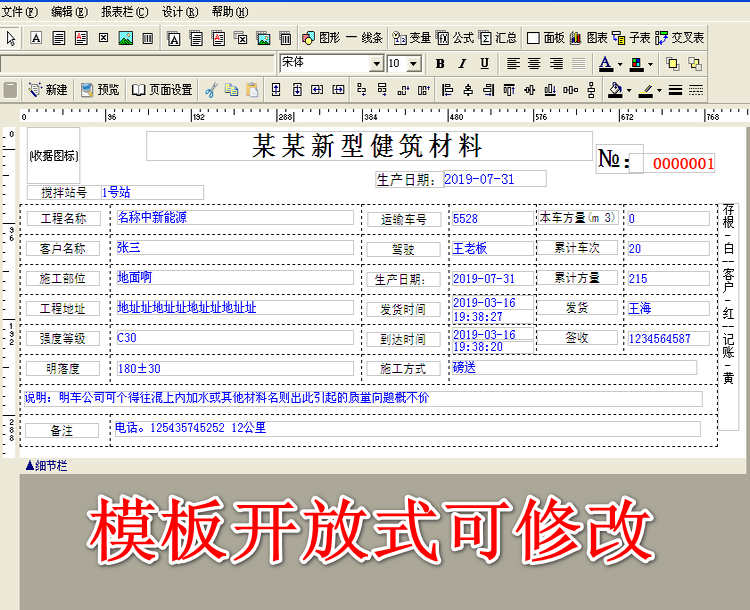The height and width of the screenshot is (610, 750).
Task: Center-align the text
Action: pyautogui.click(x=534, y=64)
